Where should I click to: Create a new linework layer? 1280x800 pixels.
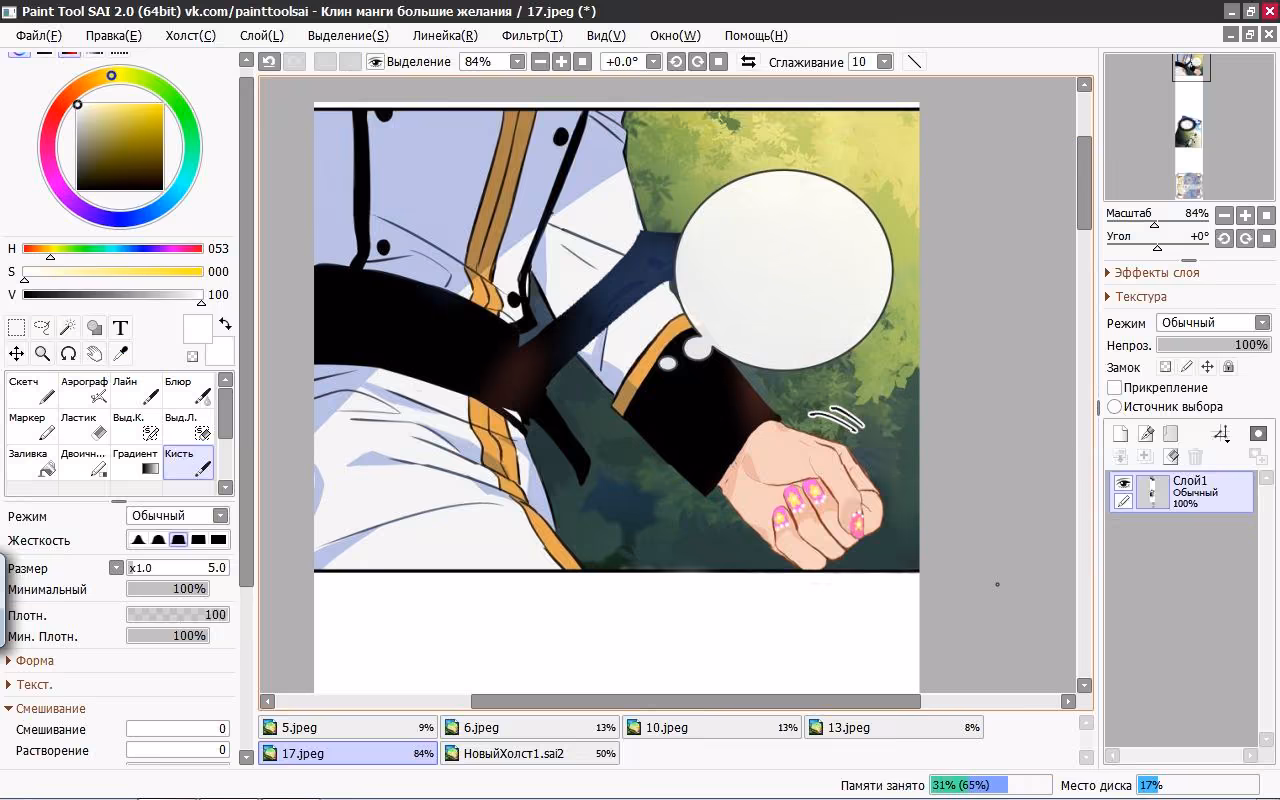coord(1146,434)
